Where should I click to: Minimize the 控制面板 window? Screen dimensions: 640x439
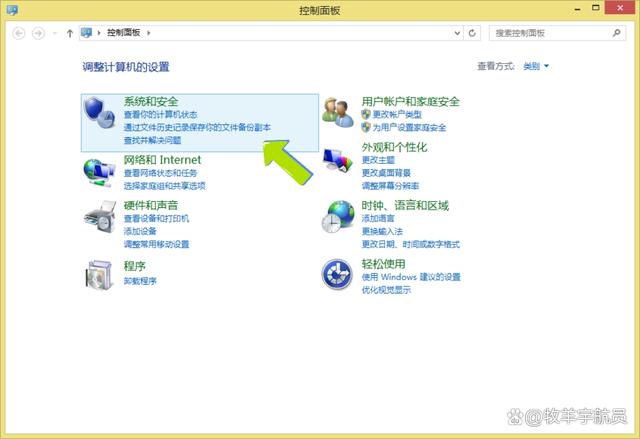(577, 9)
